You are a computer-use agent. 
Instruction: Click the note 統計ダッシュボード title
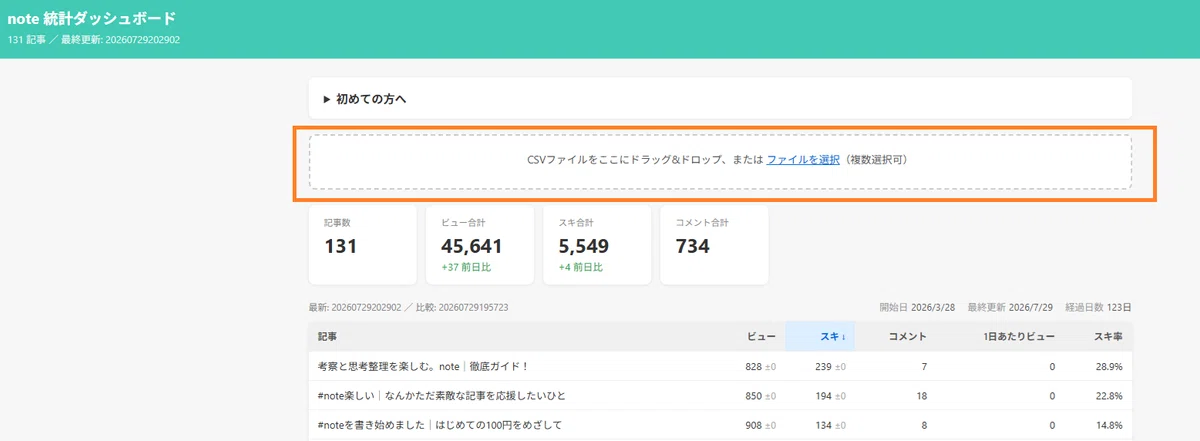pyautogui.click(x=92, y=19)
